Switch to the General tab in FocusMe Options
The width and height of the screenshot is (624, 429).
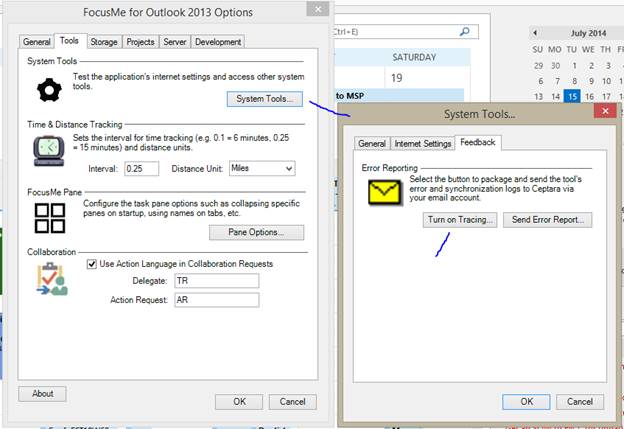tap(37, 42)
